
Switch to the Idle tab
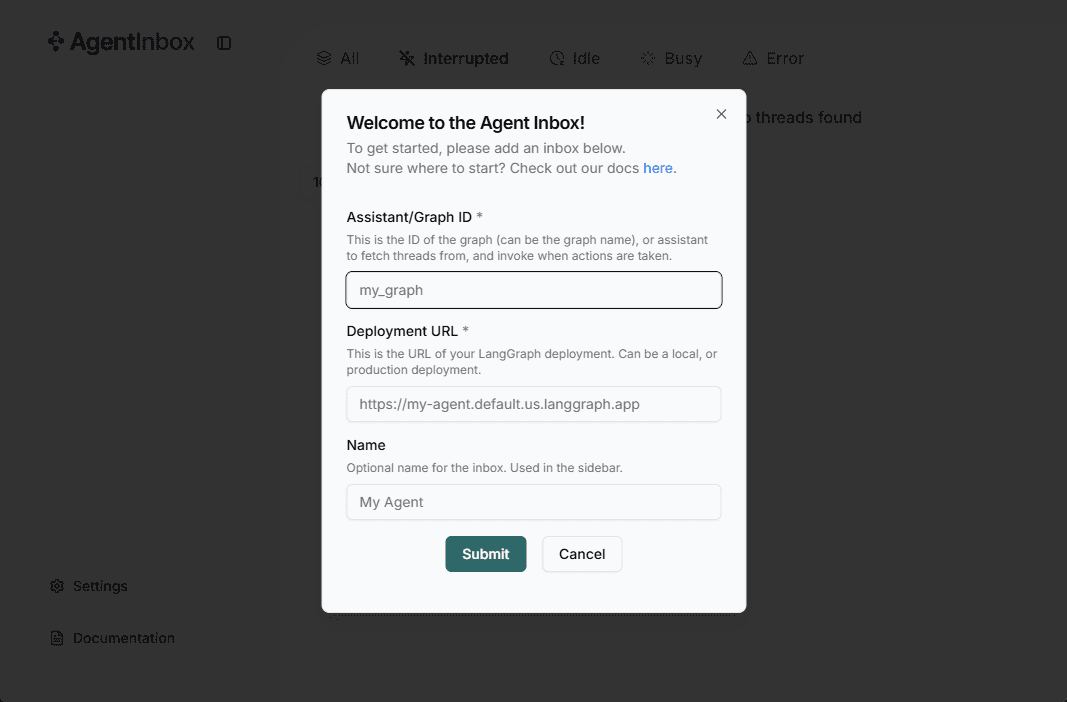[575, 58]
